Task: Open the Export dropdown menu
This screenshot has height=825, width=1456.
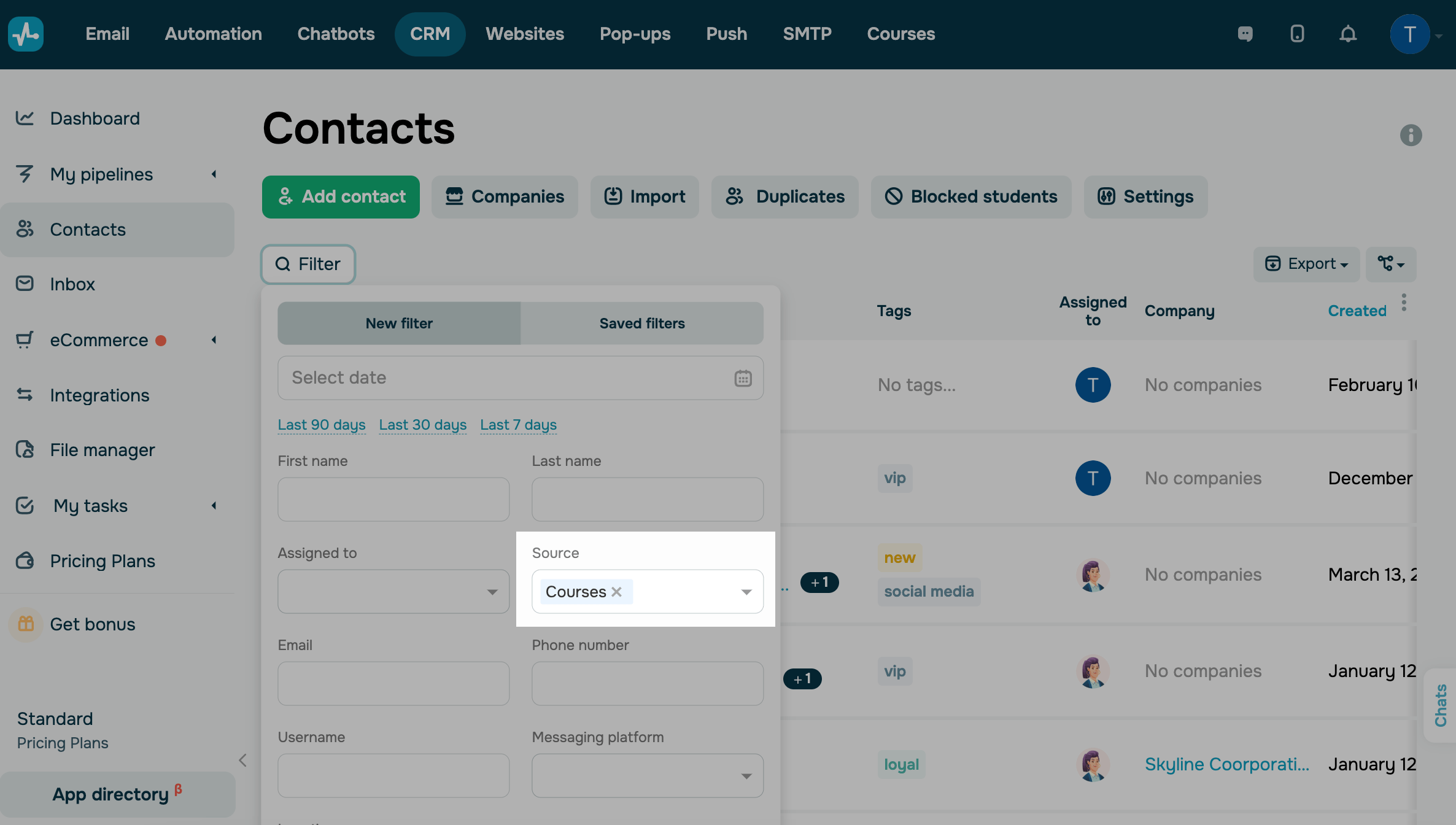Action: pyautogui.click(x=1306, y=264)
